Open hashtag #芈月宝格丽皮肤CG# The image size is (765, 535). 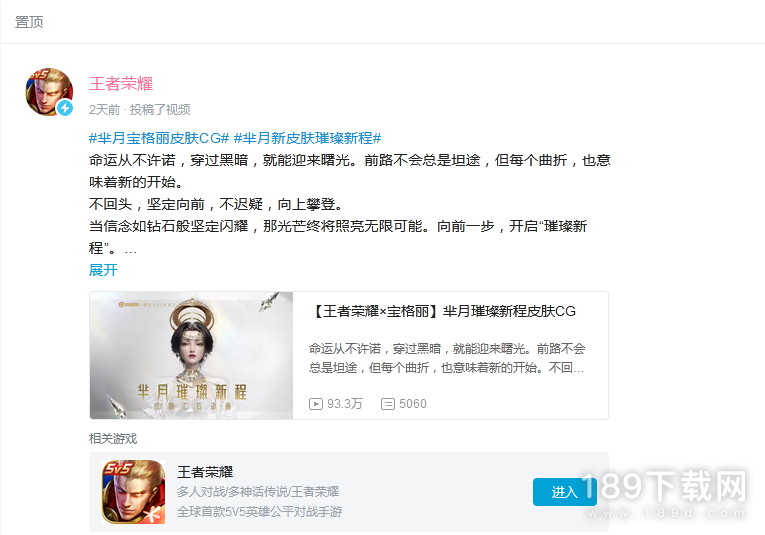pos(159,138)
